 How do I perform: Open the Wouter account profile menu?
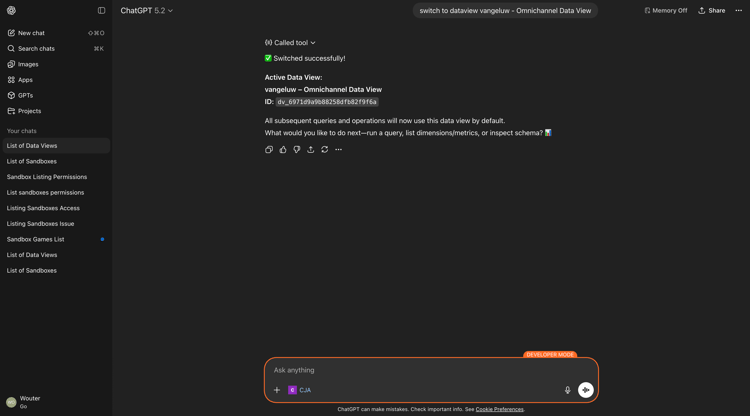(x=56, y=402)
